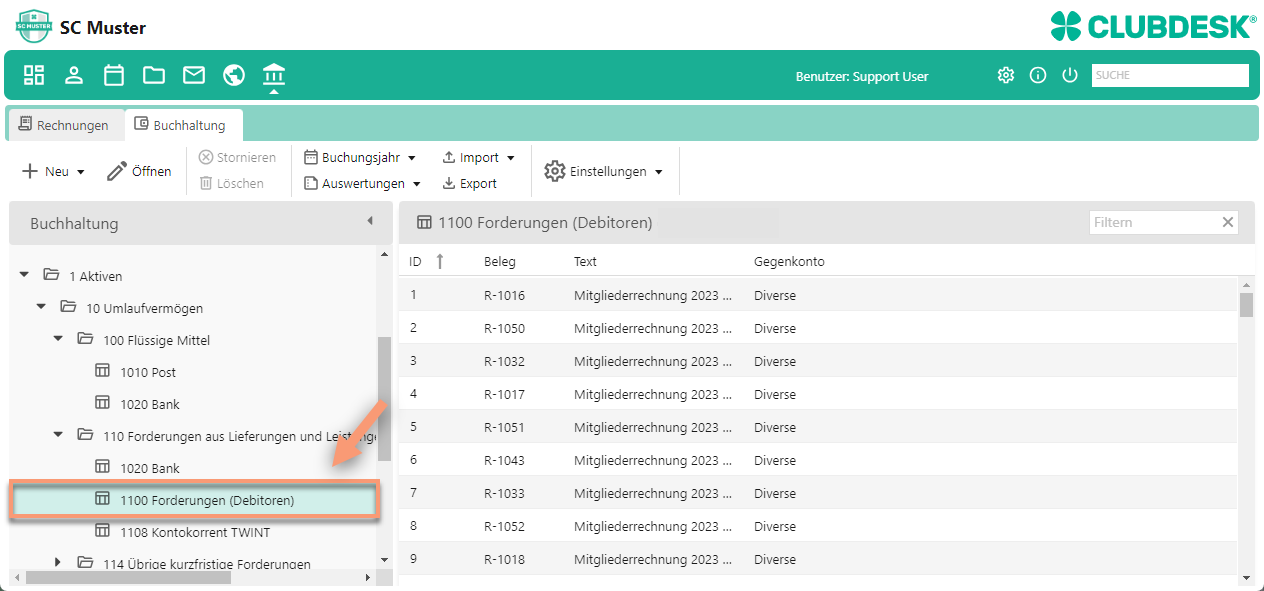The image size is (1264, 591).
Task: Click the Export button
Action: point(470,183)
